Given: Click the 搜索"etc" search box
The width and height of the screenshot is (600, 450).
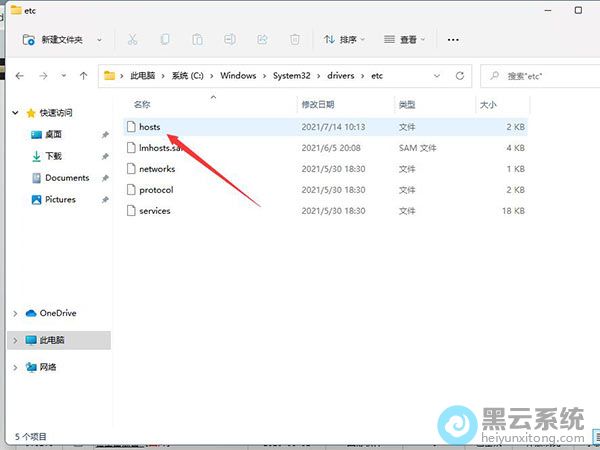Looking at the screenshot, I should pos(540,76).
